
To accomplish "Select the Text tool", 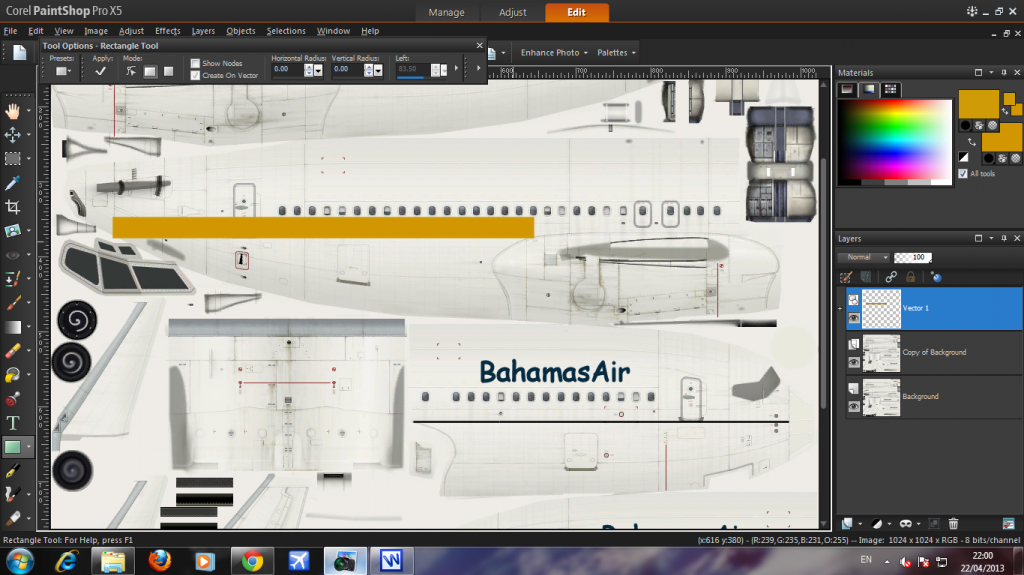I will pos(13,423).
